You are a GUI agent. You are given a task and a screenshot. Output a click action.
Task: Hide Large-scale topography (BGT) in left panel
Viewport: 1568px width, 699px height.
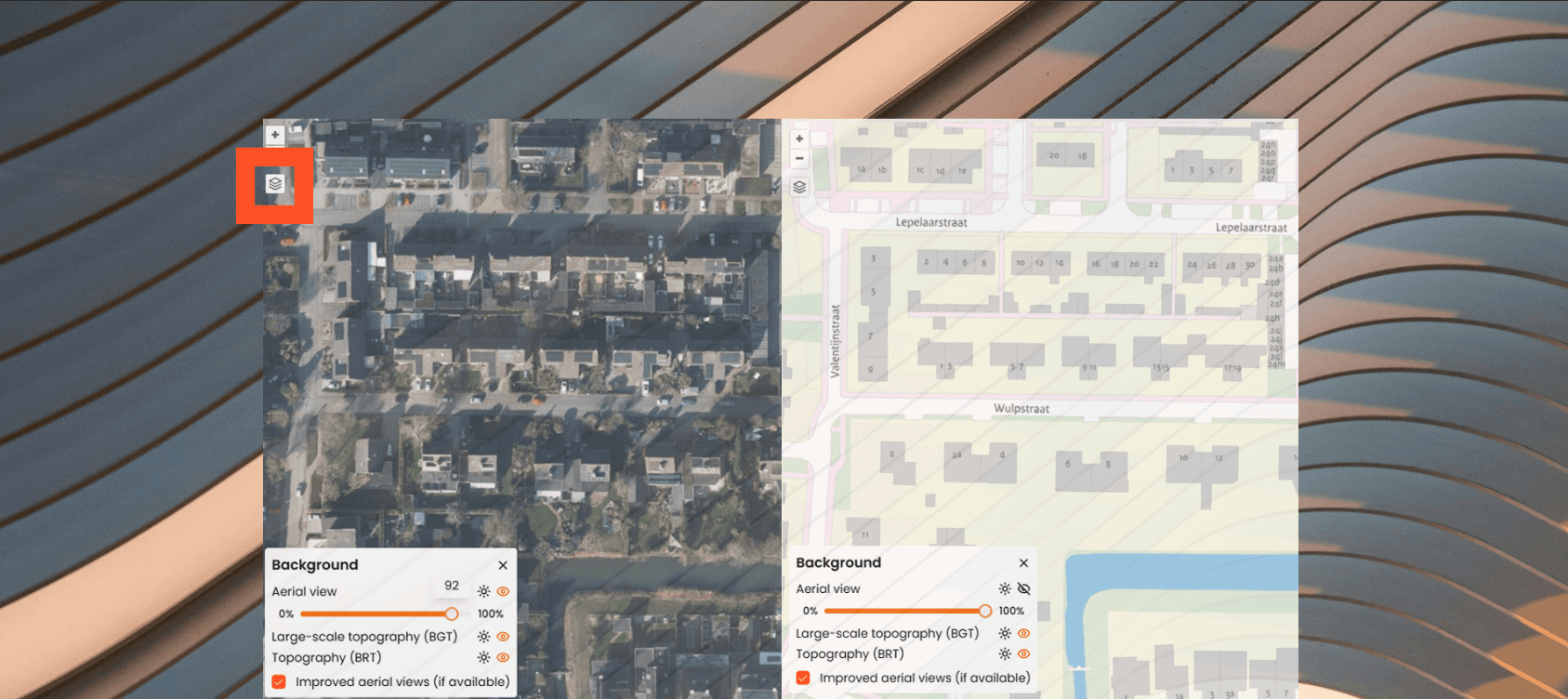point(503,637)
